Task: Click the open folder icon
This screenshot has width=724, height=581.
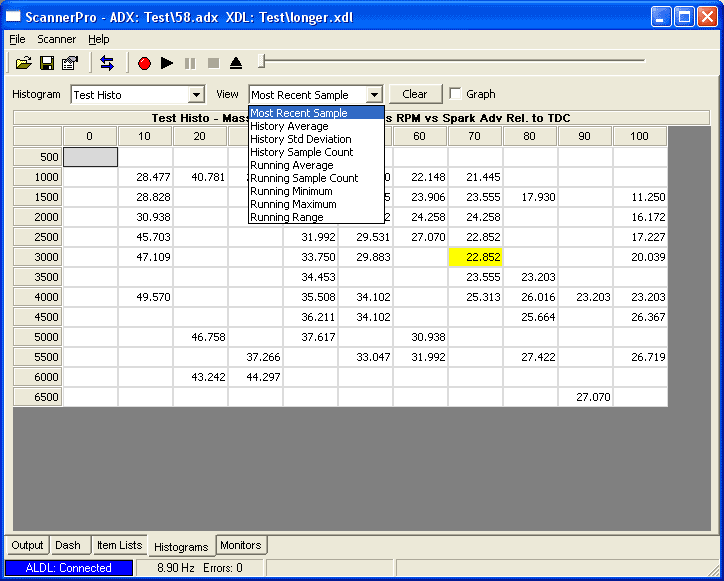Action: click(24, 63)
